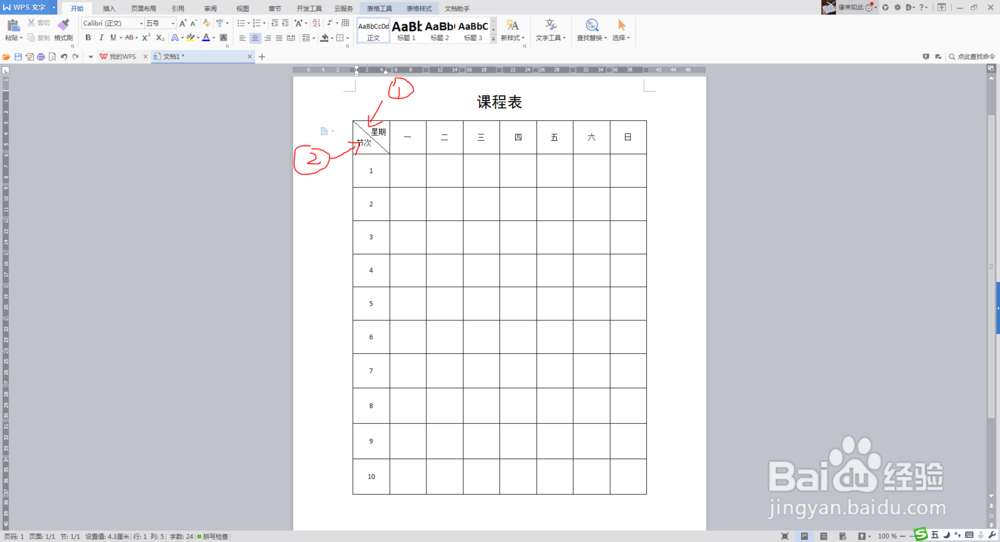
Task: Switch to fullscreen view in status bar
Action: click(785, 536)
